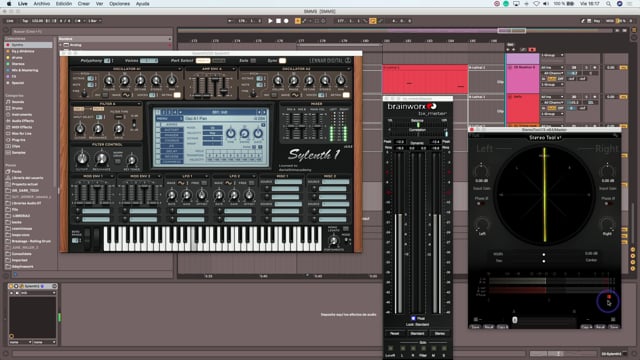Open the Apple menu
This screenshot has width=640, height=360.
tap(9, 4)
